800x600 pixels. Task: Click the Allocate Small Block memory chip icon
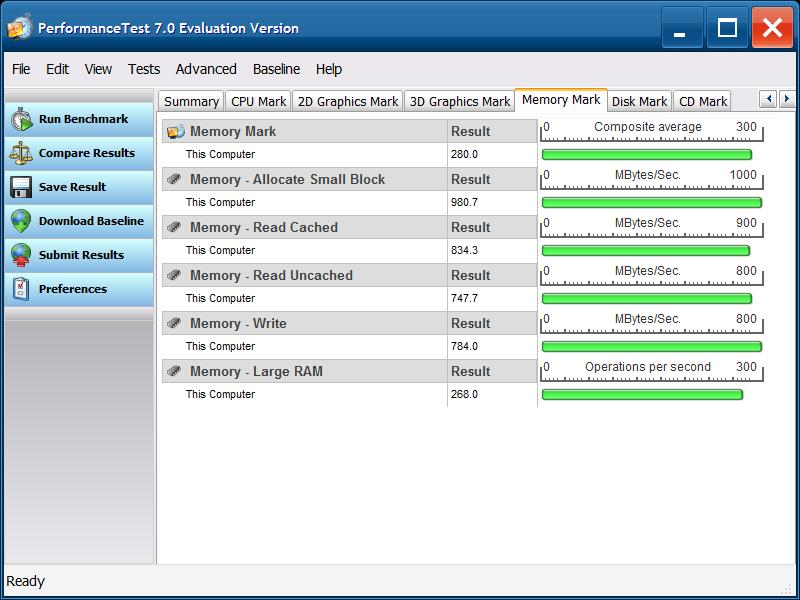tap(174, 179)
